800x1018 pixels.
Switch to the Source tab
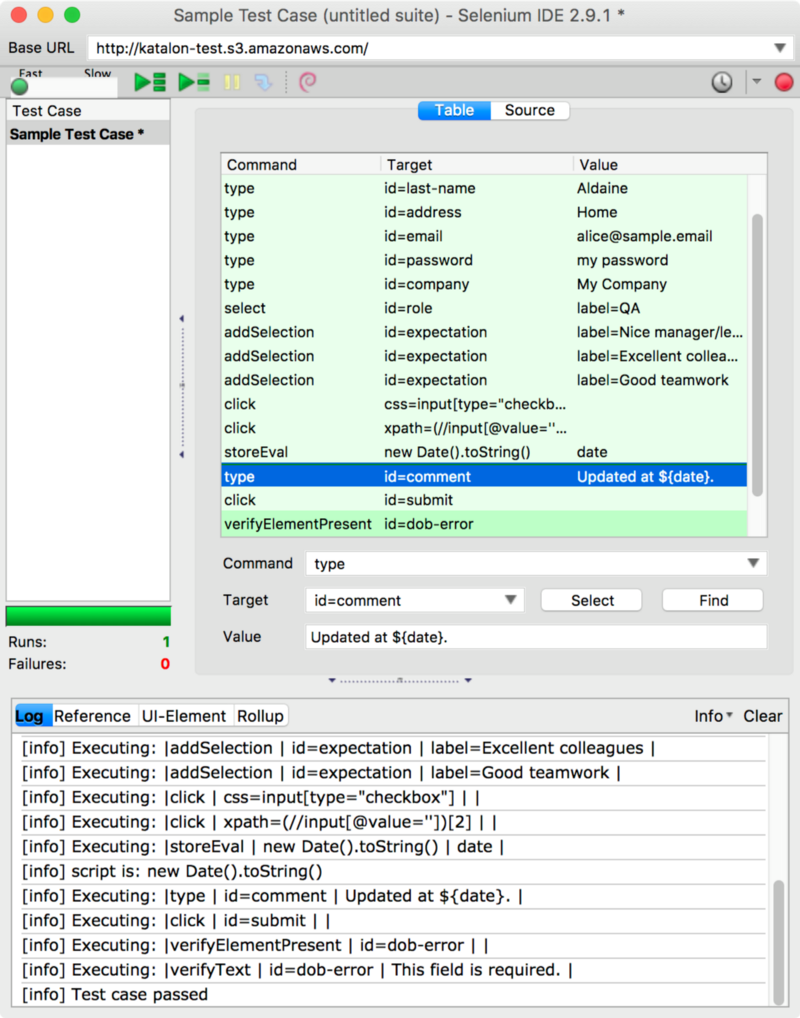click(530, 110)
